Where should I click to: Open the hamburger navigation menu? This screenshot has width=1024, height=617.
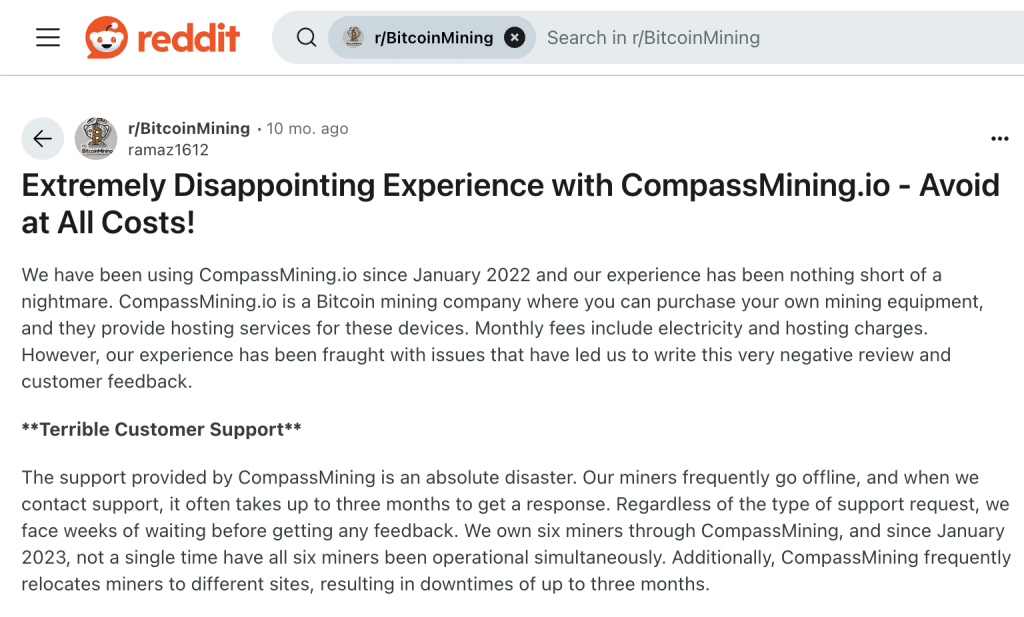(x=48, y=38)
